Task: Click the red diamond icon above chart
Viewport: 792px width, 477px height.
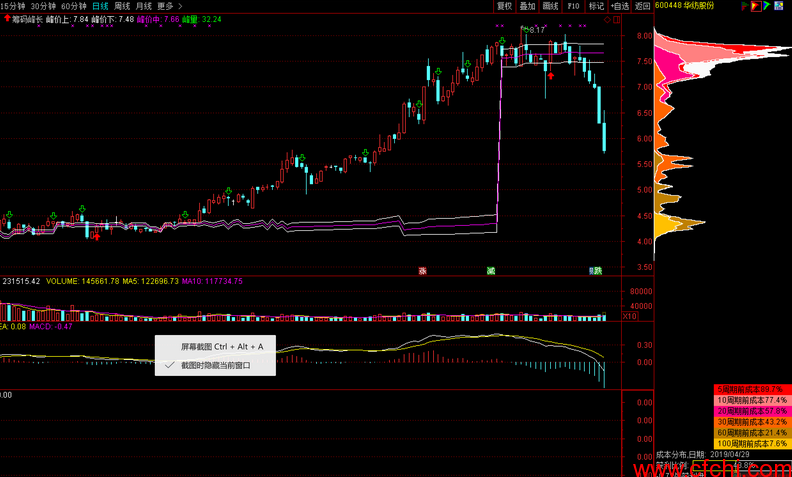Action: (608, 19)
